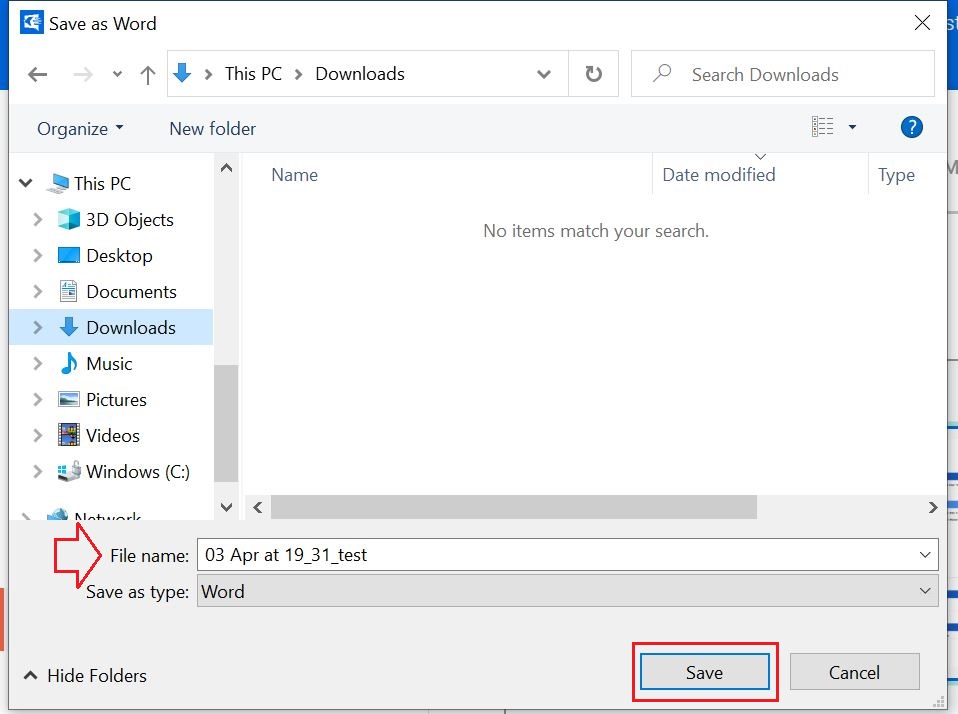Open the Help question mark icon

[x=911, y=127]
